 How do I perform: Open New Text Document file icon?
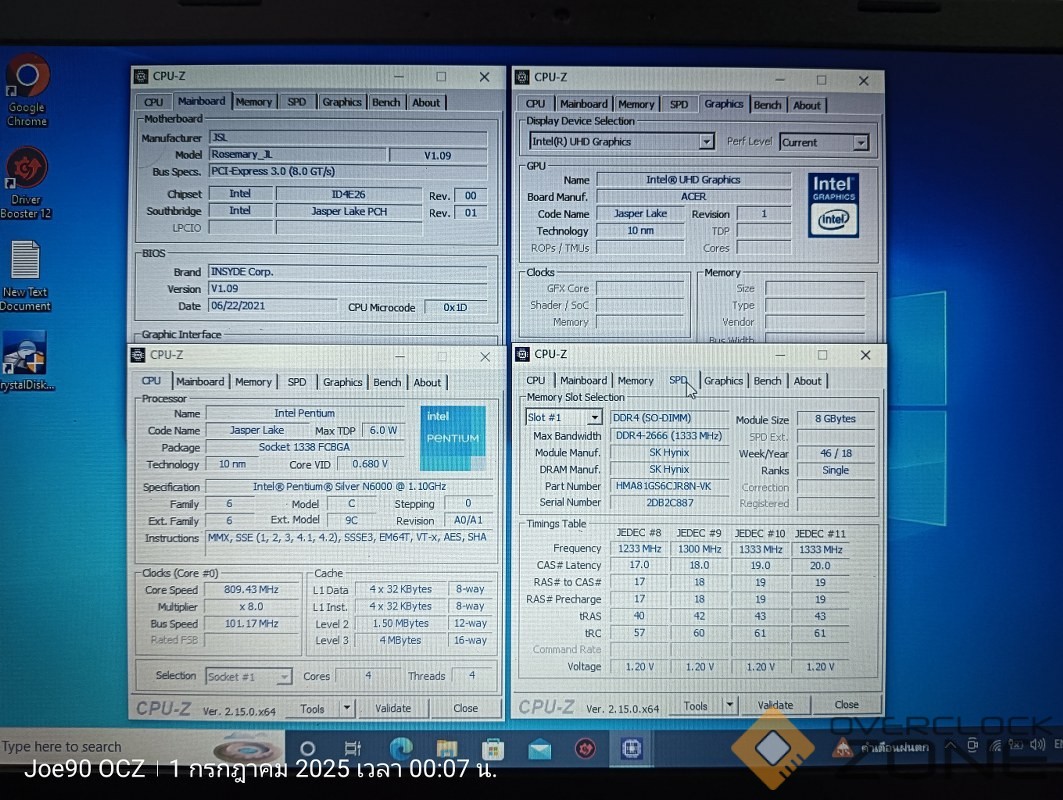[x=26, y=276]
